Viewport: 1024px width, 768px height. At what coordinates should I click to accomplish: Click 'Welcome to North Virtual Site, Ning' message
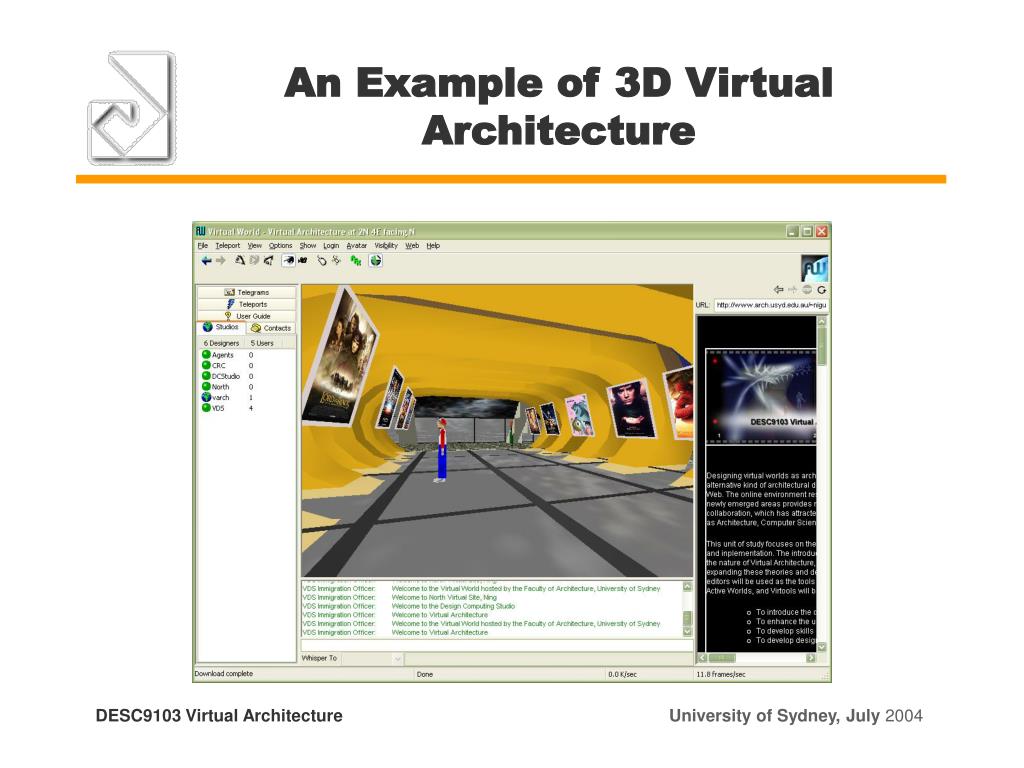coord(444,597)
